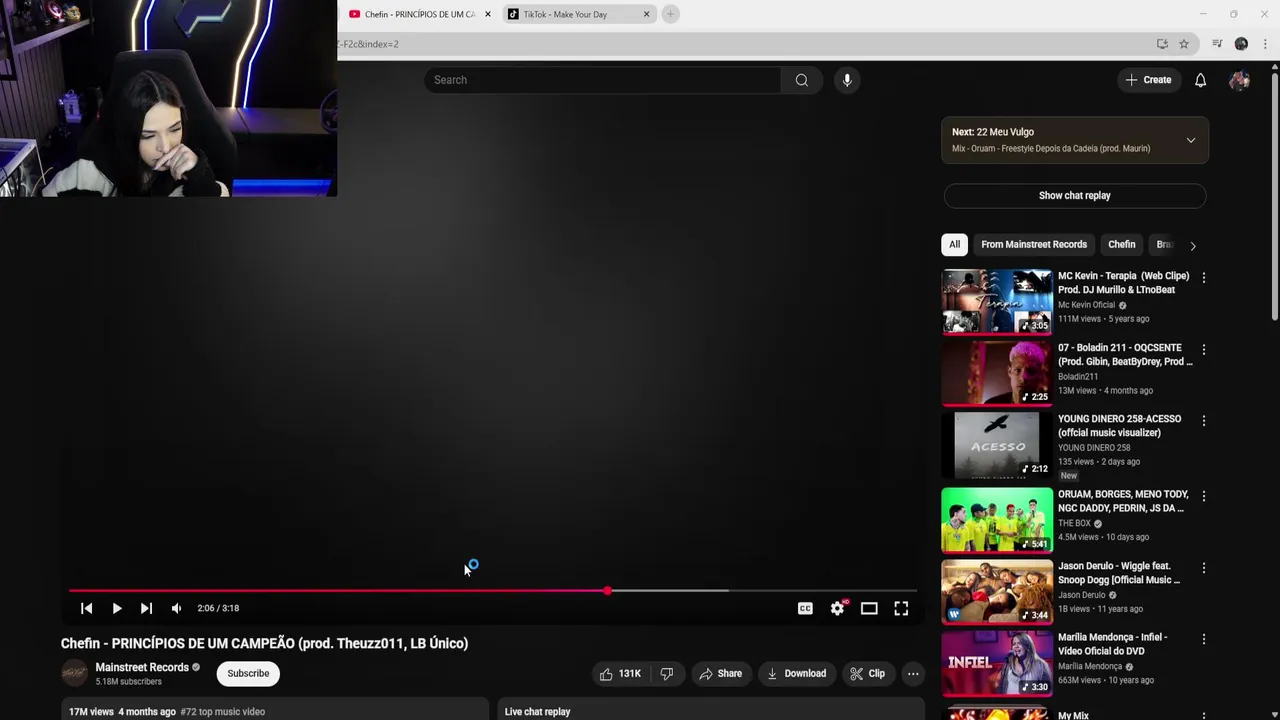Open more actions under video
The image size is (1280, 720).
coord(913,674)
